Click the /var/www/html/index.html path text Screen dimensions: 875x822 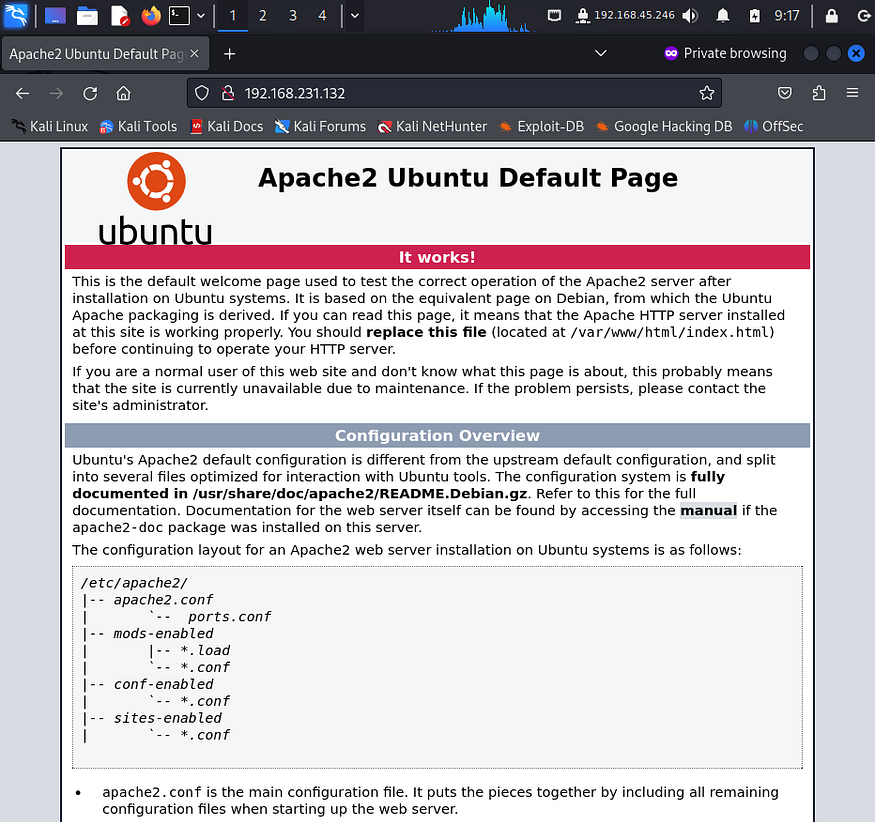tap(670, 332)
